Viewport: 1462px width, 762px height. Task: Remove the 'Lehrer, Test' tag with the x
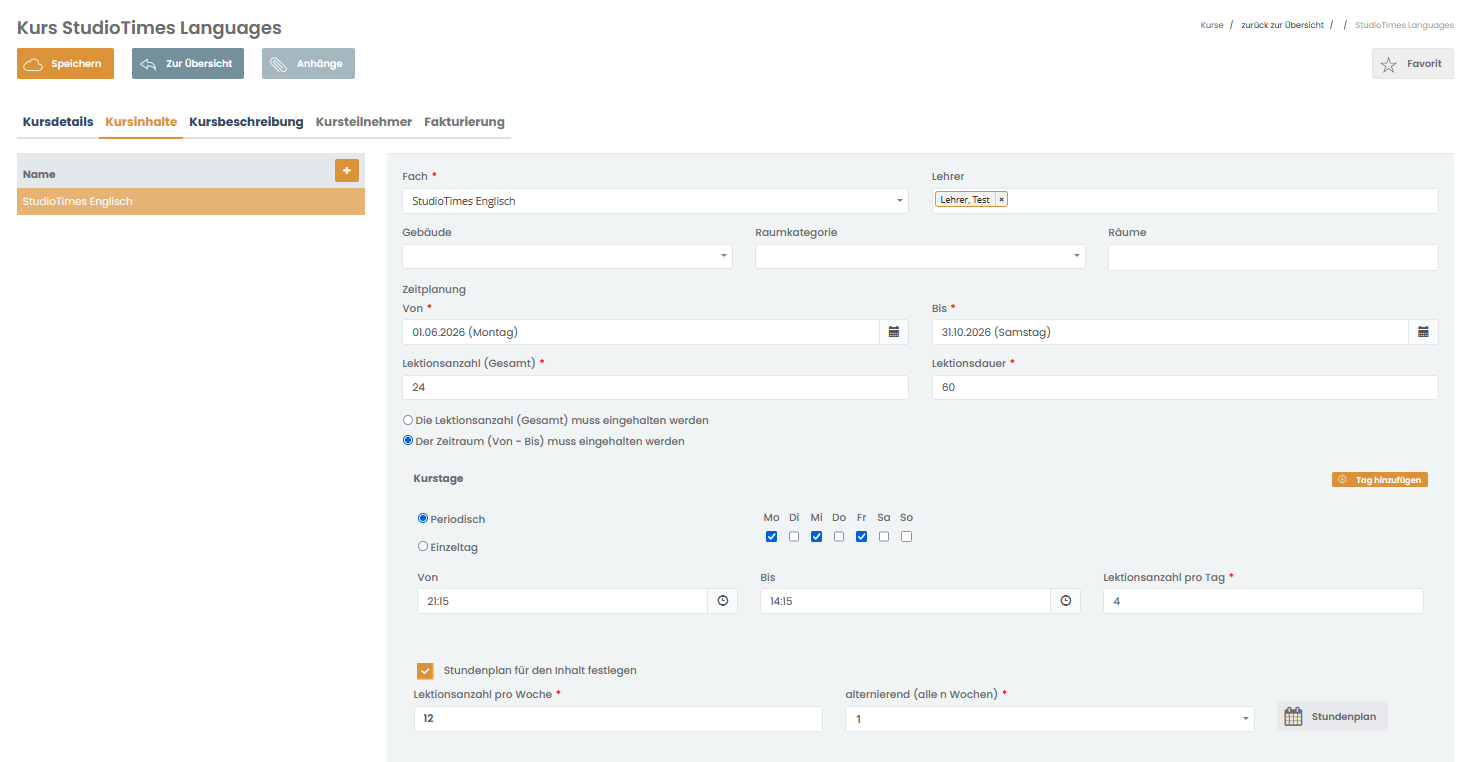pyautogui.click(x=1001, y=200)
